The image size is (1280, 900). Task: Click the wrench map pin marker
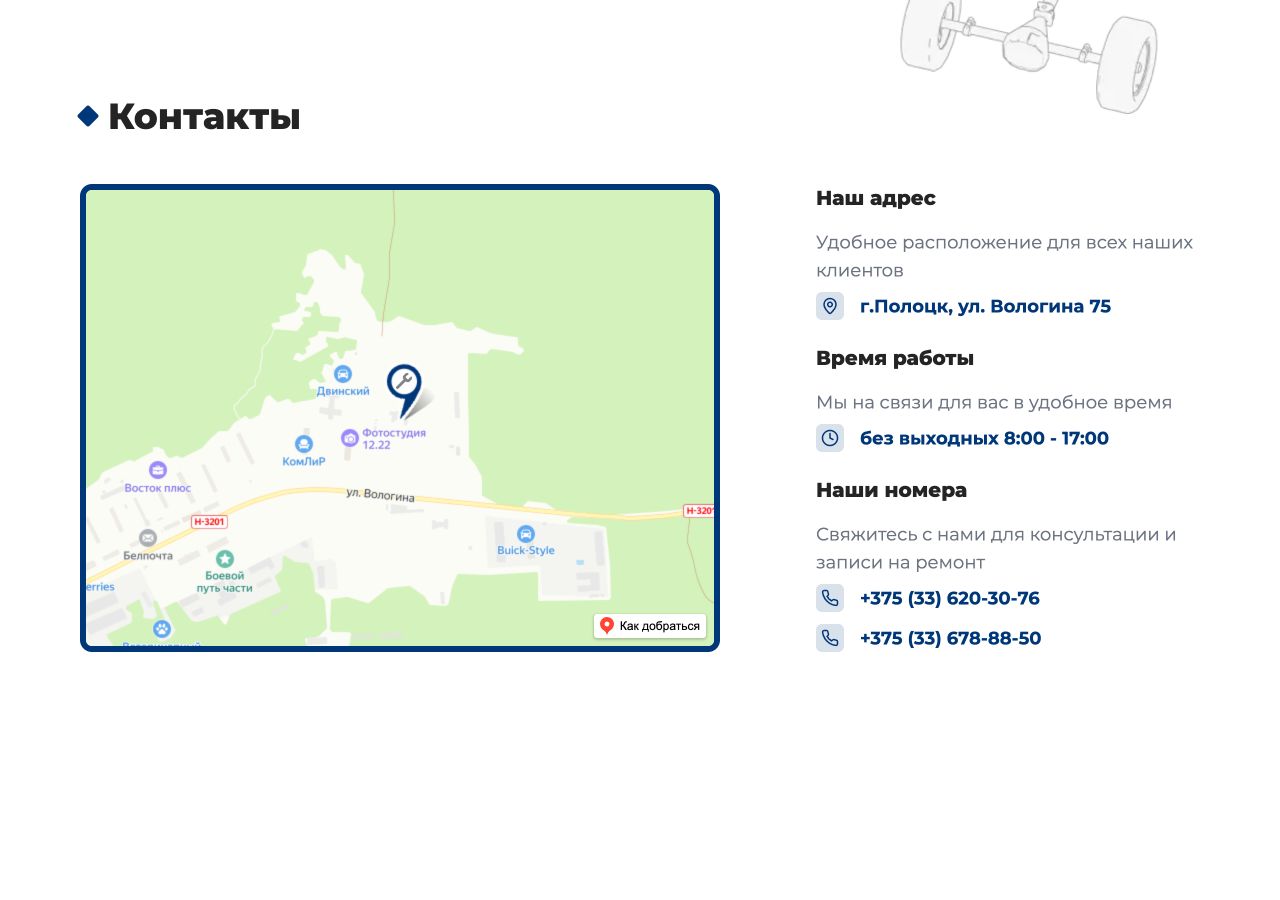(405, 389)
